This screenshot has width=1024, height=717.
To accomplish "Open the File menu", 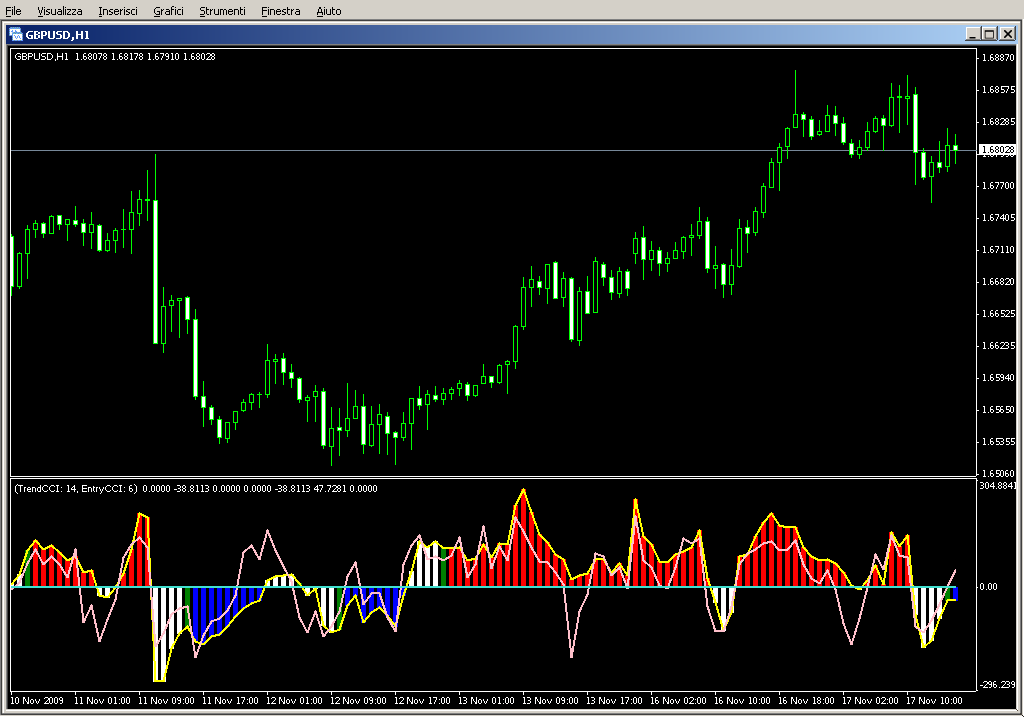I will coord(13,11).
